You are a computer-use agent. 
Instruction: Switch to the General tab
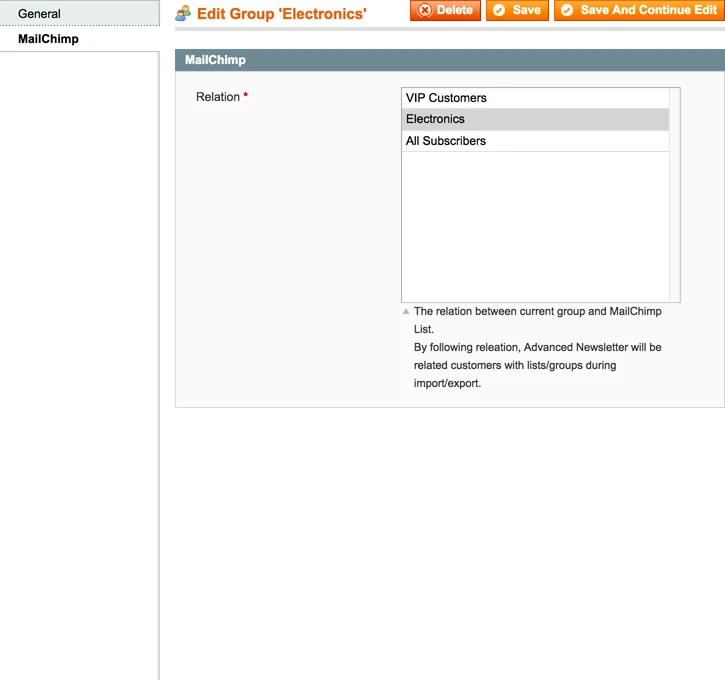[x=40, y=14]
